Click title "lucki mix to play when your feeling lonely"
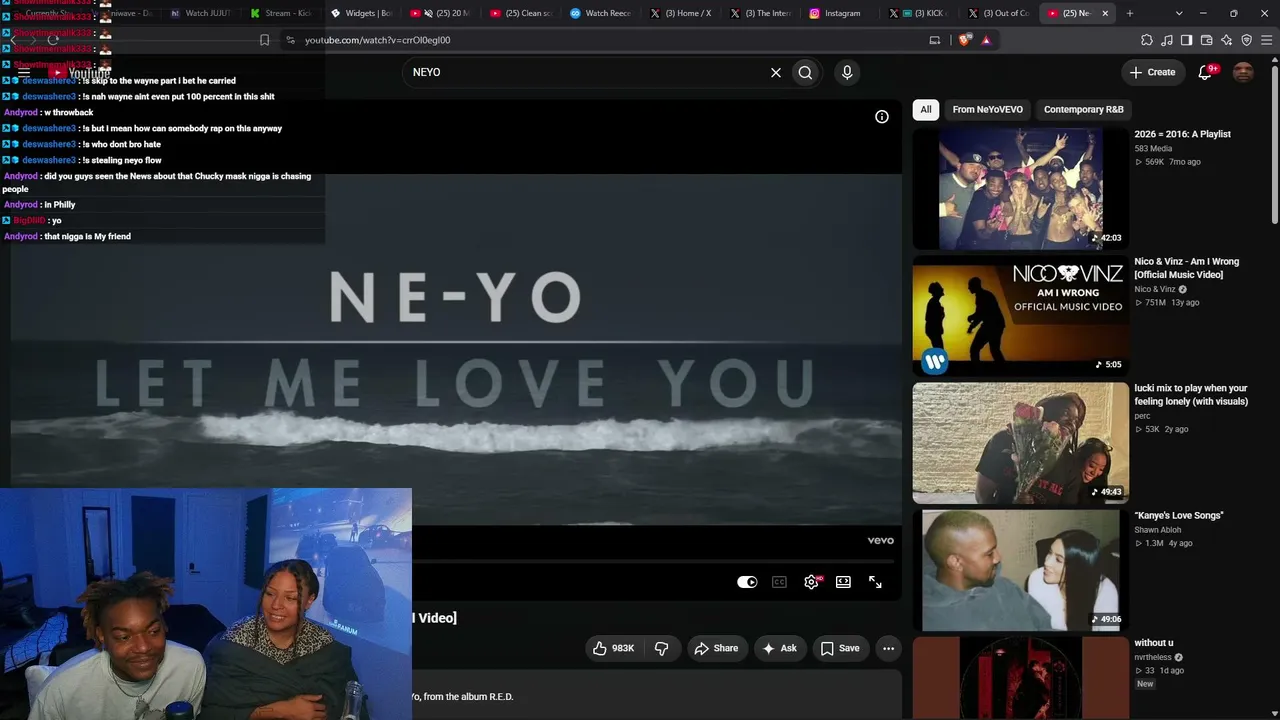Viewport: 1280px width, 720px height. coord(1191,395)
